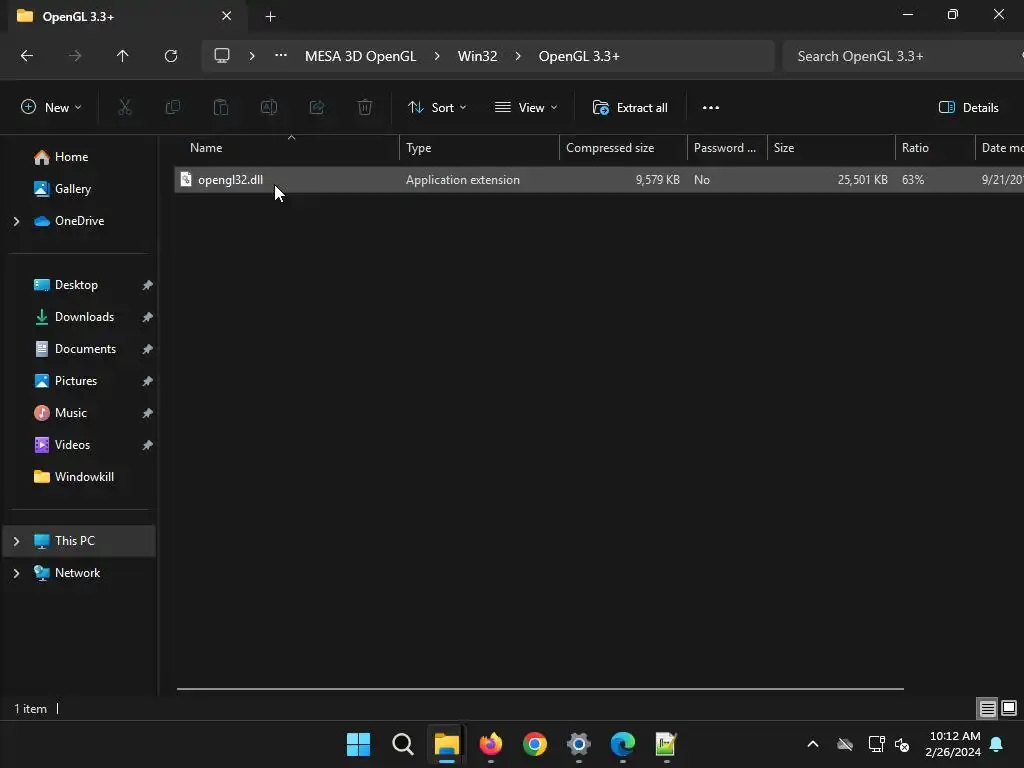
Task: Open the Sort dropdown menu
Action: click(437, 108)
